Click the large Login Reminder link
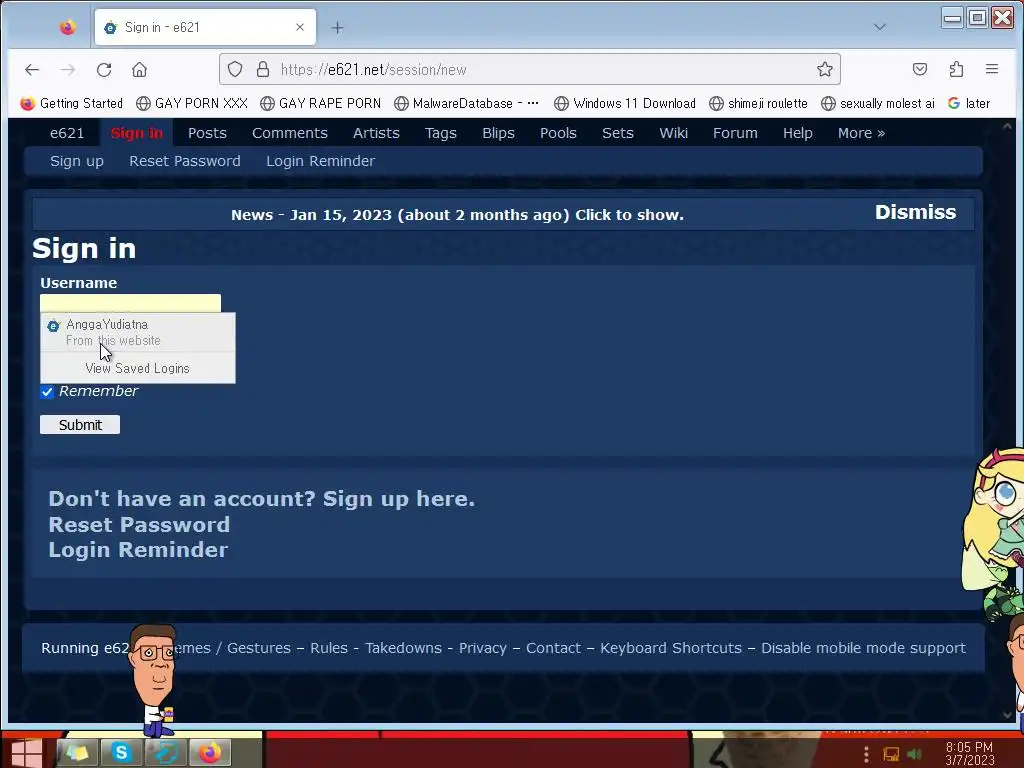This screenshot has height=768, width=1024. point(138,550)
